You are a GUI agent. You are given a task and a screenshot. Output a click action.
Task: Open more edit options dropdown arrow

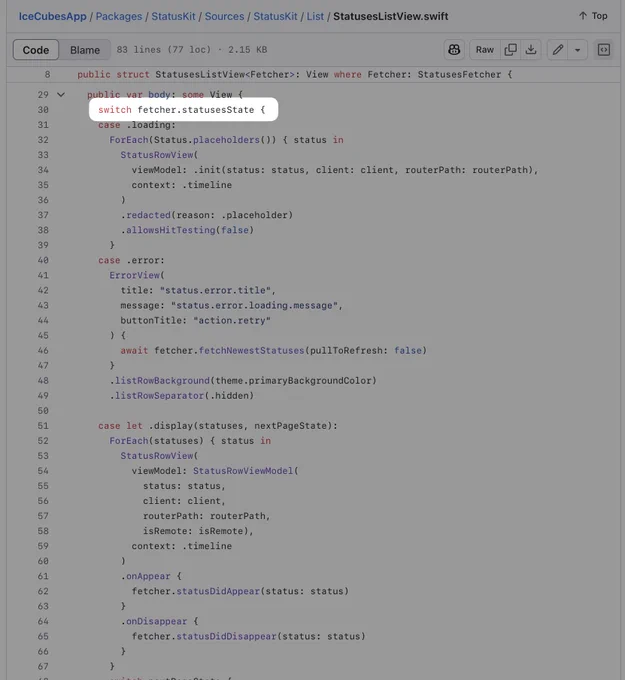point(577,50)
